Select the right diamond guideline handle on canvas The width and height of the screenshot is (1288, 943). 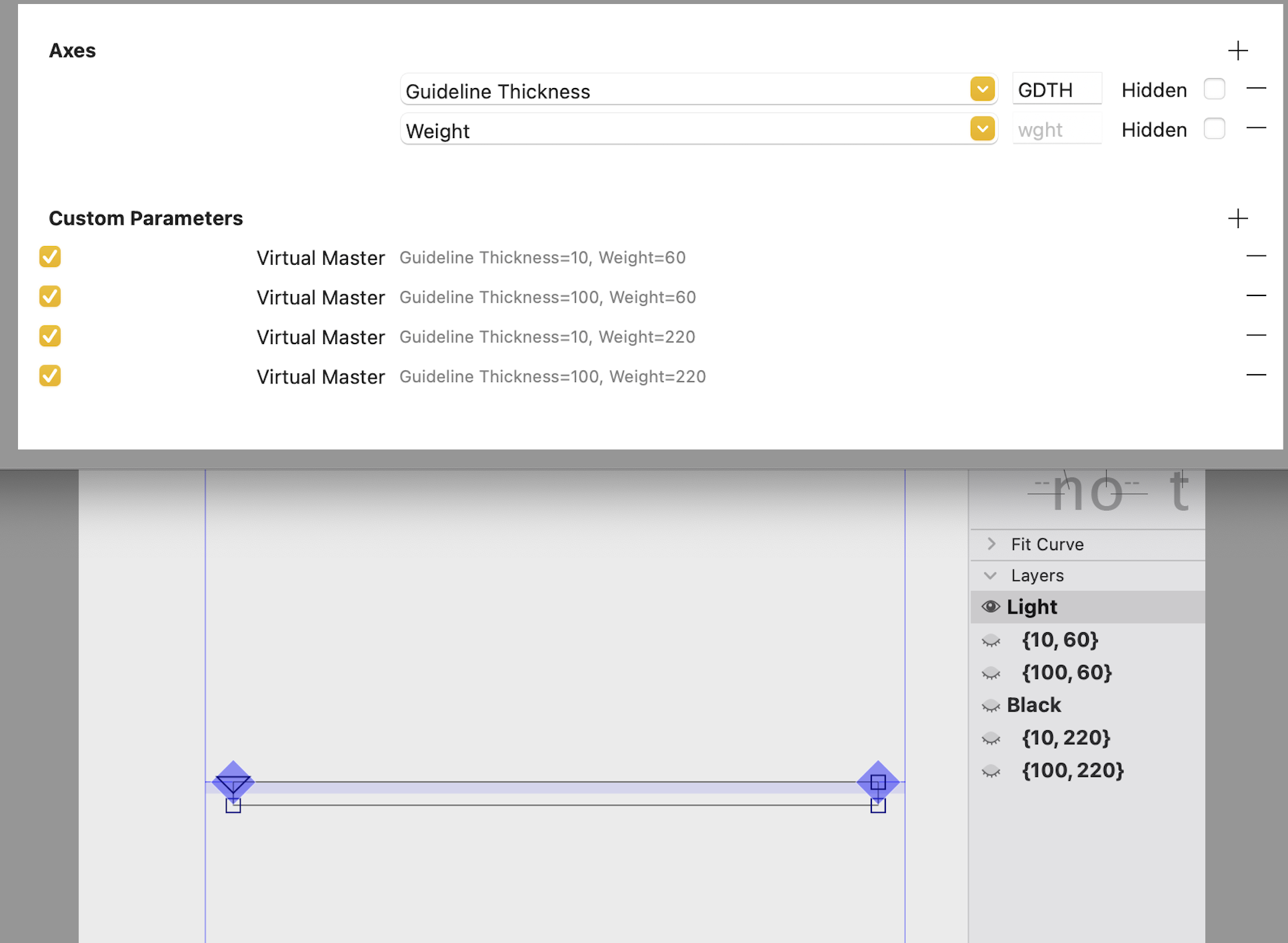(877, 780)
